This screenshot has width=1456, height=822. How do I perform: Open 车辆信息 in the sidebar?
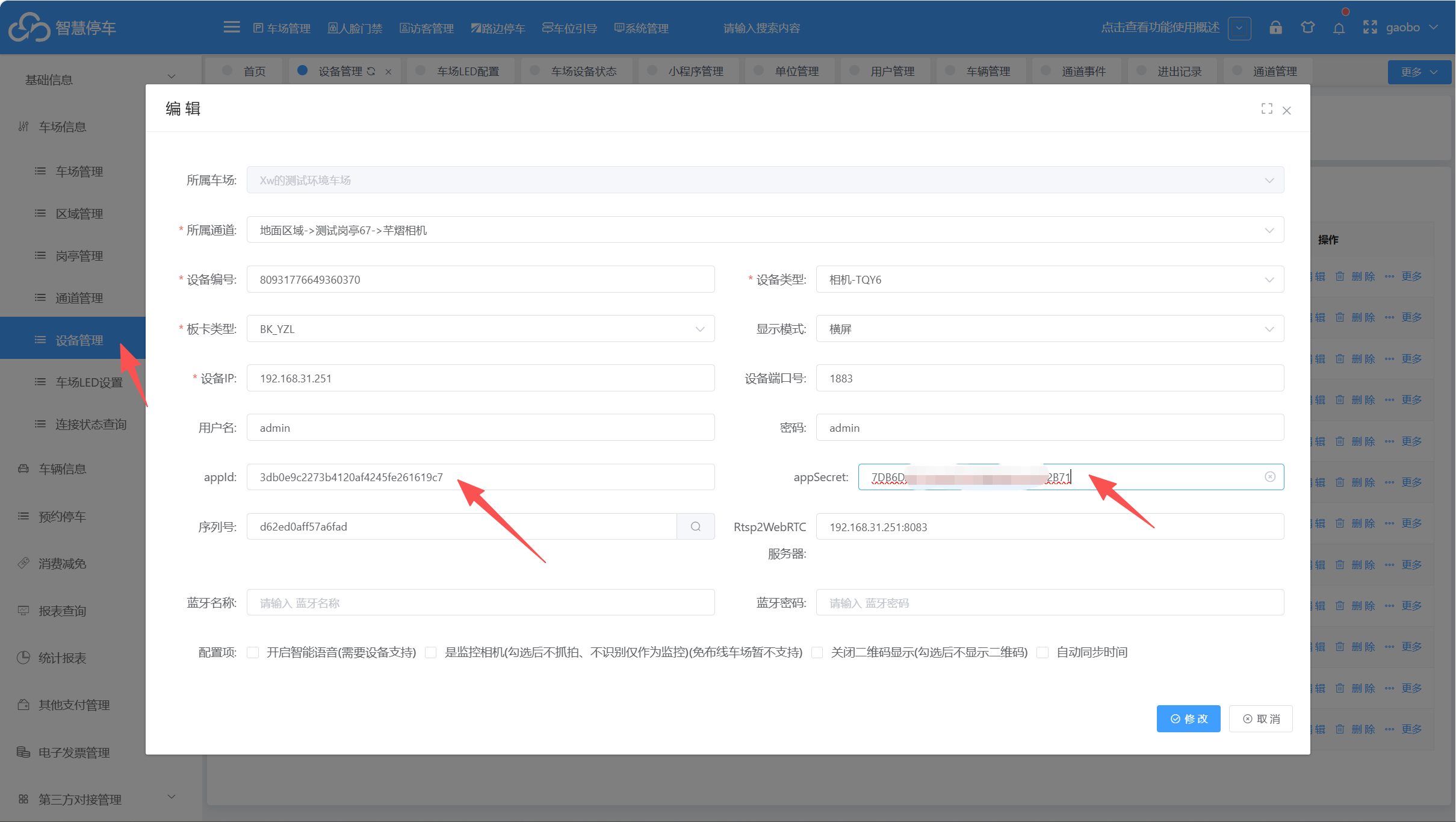point(63,469)
